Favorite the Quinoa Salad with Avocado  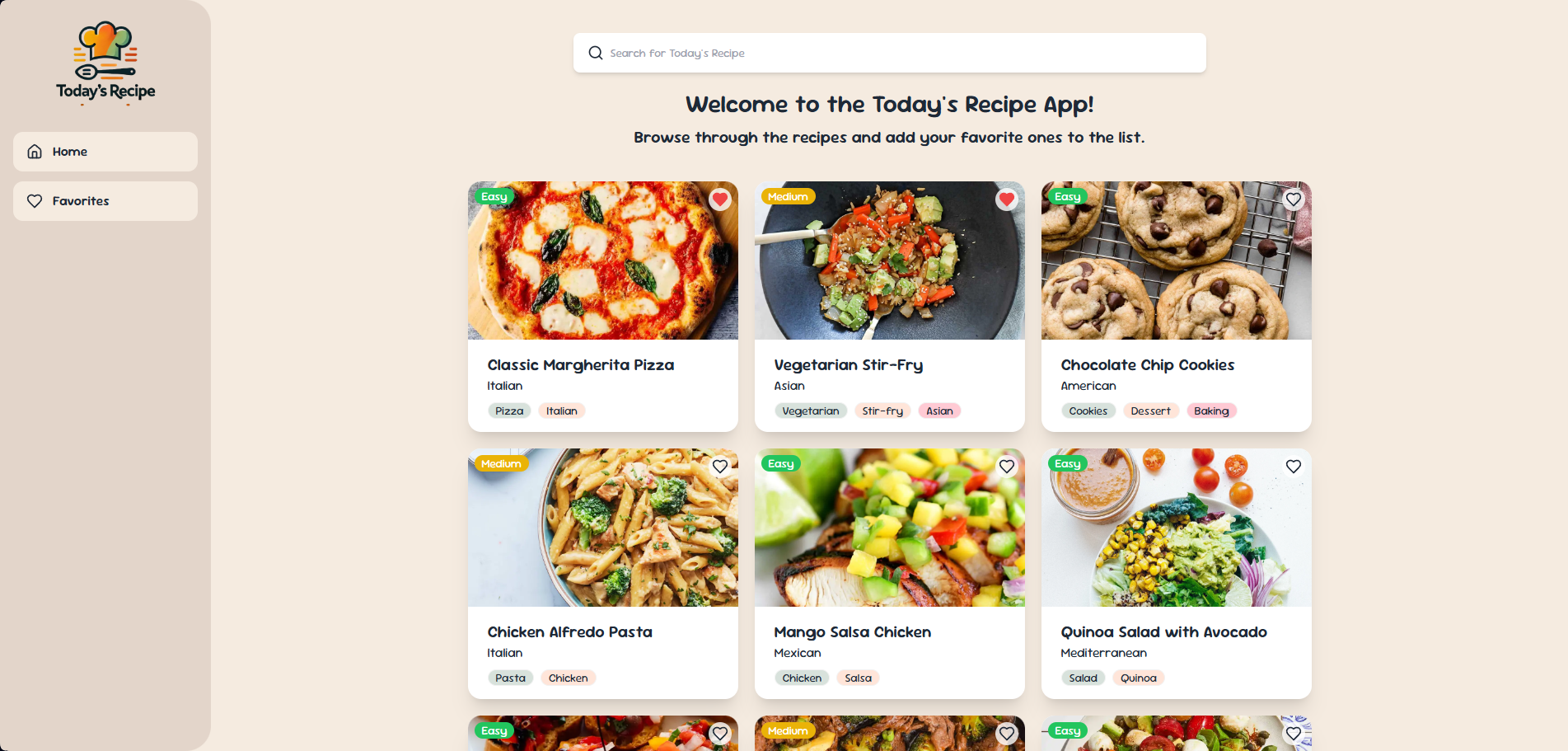(x=1294, y=467)
